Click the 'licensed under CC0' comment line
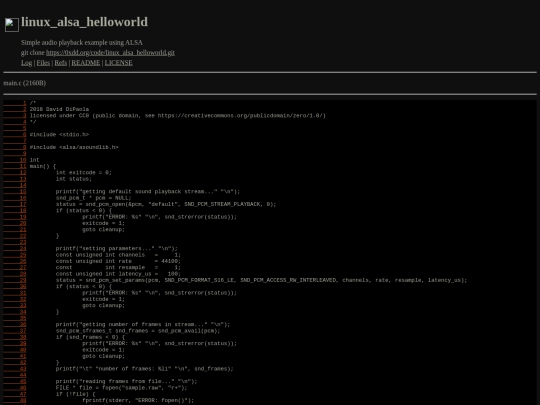 [x=178, y=116]
